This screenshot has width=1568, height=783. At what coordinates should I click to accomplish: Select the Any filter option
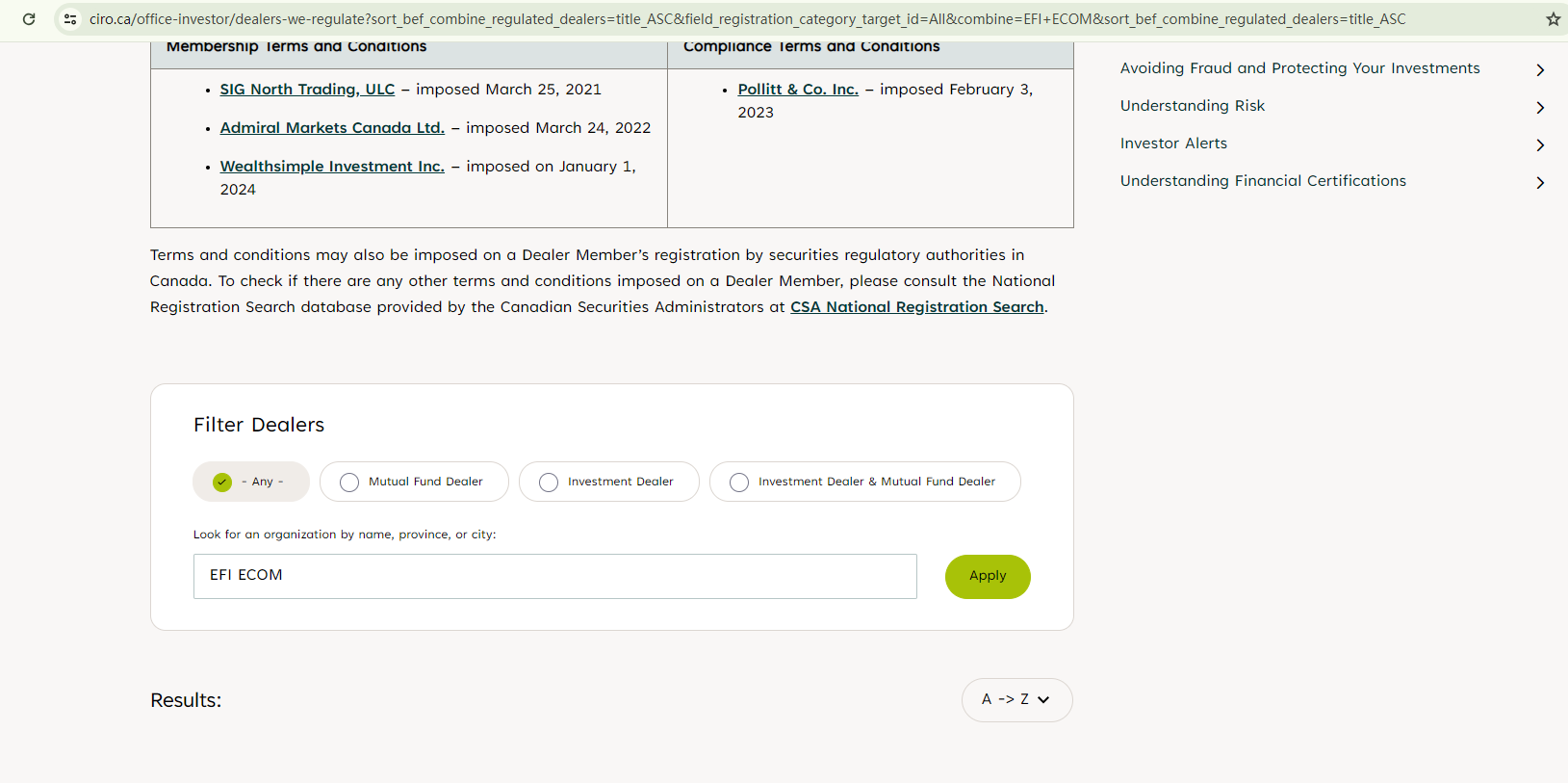(222, 482)
